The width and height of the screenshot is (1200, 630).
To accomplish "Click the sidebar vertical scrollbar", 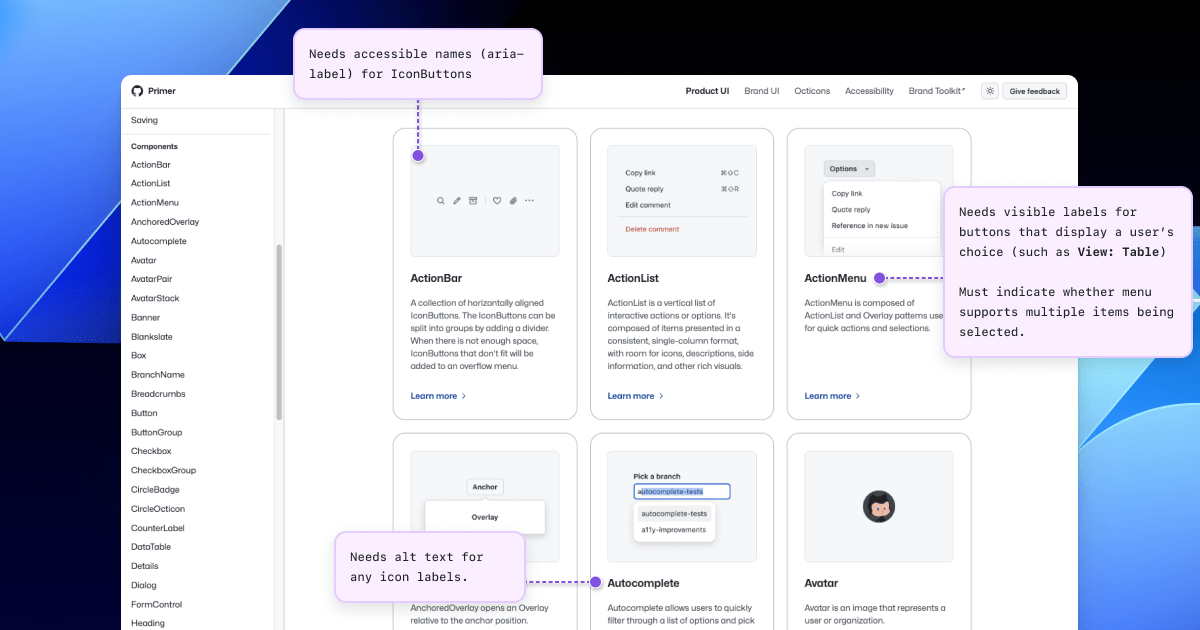I will pyautogui.click(x=279, y=332).
